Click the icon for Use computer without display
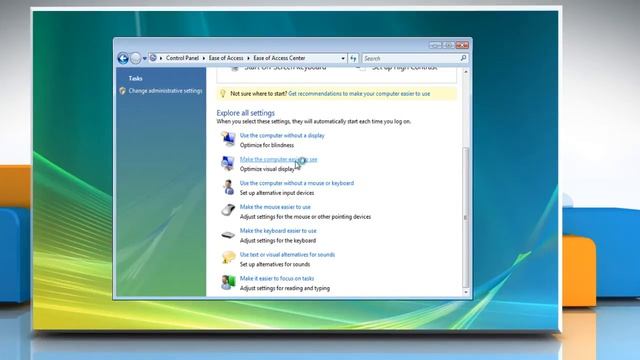 point(228,139)
